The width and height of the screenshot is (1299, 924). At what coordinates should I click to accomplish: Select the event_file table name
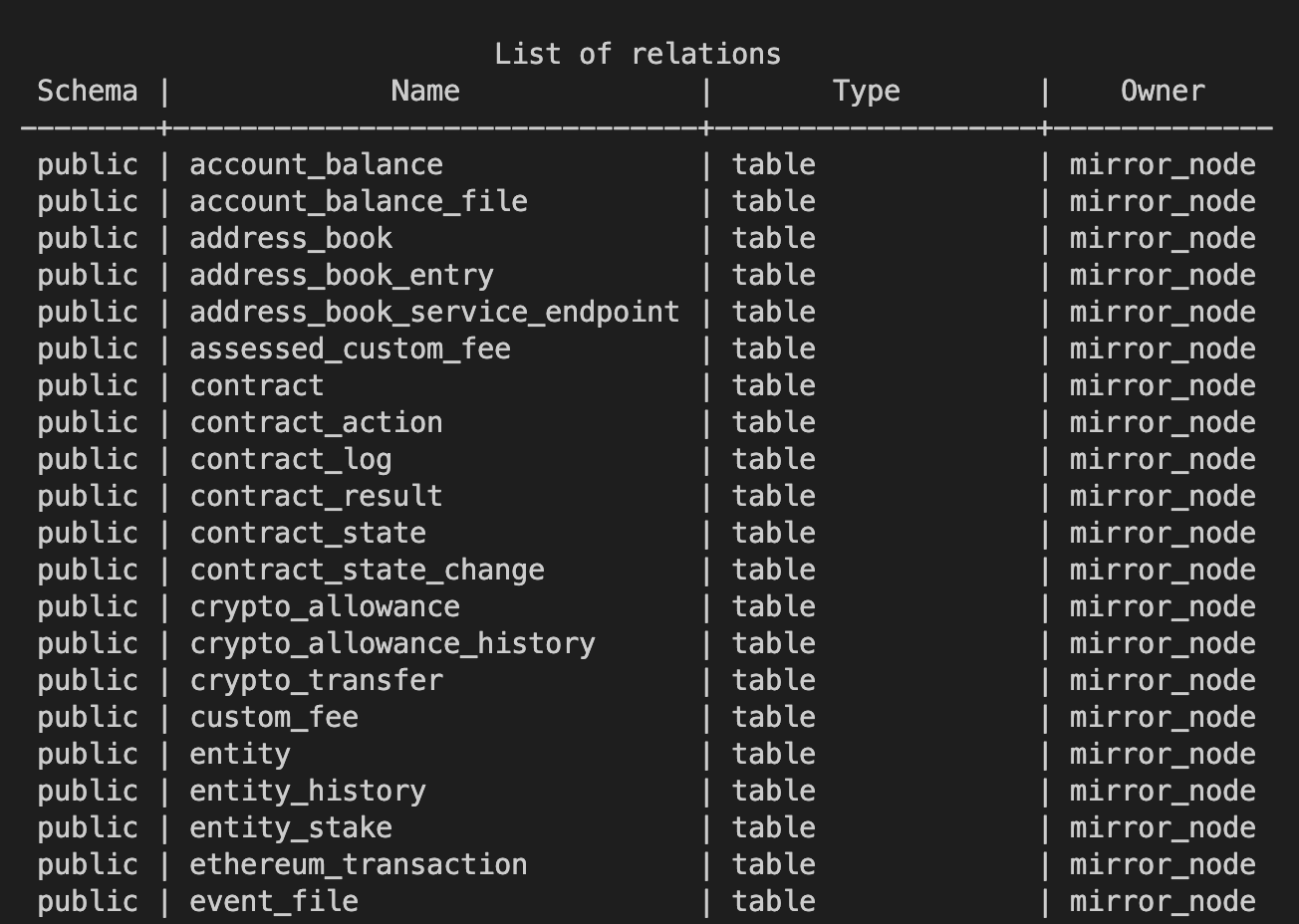[x=274, y=902]
